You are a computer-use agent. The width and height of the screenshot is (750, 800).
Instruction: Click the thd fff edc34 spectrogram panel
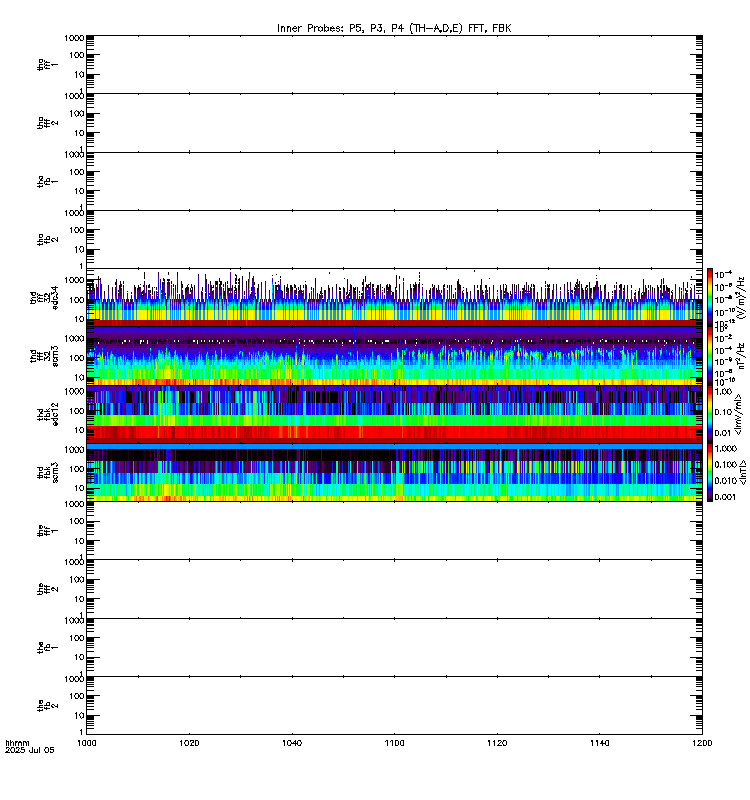pyautogui.click(x=394, y=297)
